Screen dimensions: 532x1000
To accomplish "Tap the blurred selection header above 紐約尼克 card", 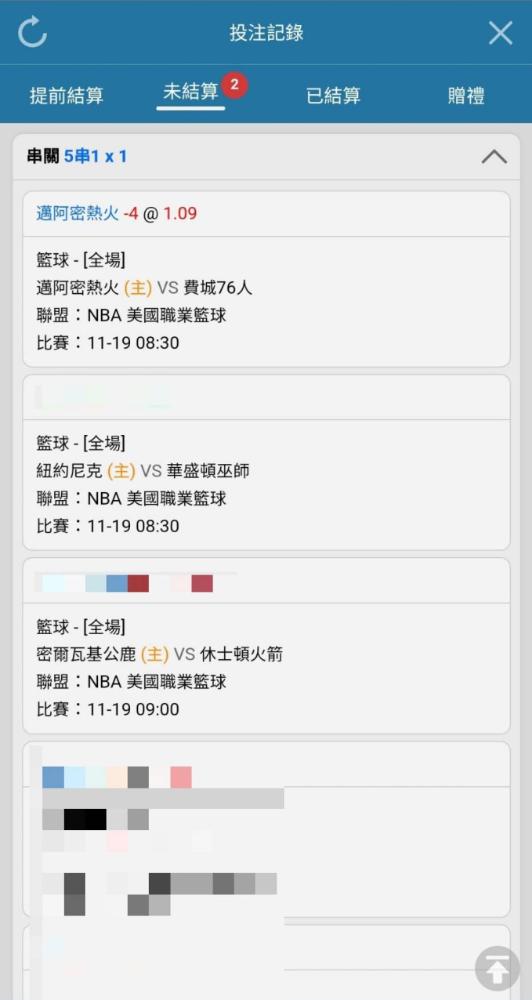I will [267, 397].
